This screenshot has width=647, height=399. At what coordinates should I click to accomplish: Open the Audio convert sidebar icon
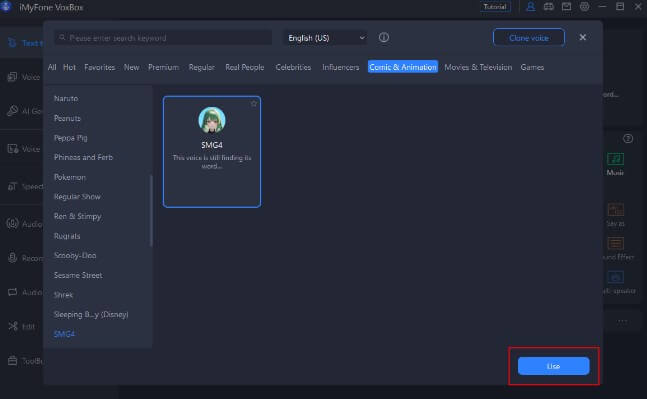12,292
